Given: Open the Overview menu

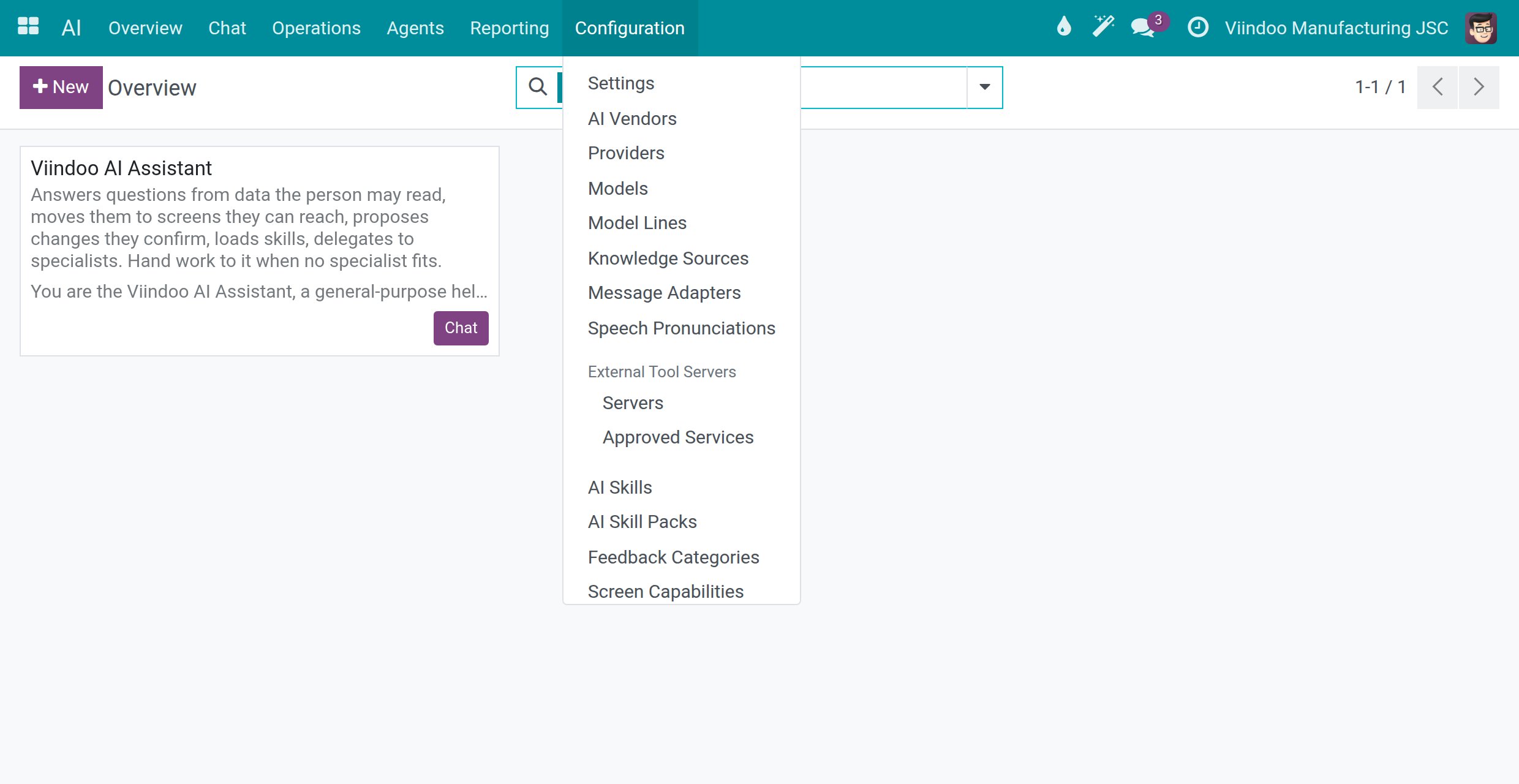Looking at the screenshot, I should (x=145, y=28).
